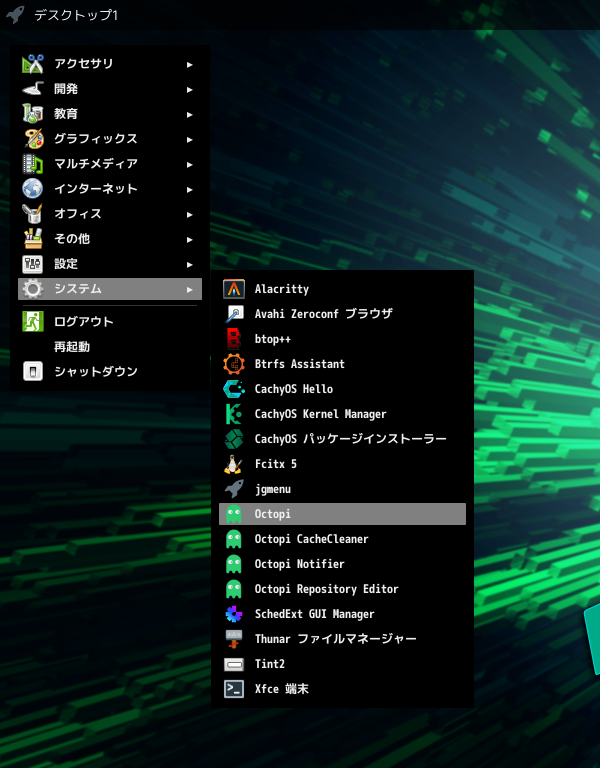Click the jgmenu rocket icon
The height and width of the screenshot is (768, 600).
[x=234, y=489]
